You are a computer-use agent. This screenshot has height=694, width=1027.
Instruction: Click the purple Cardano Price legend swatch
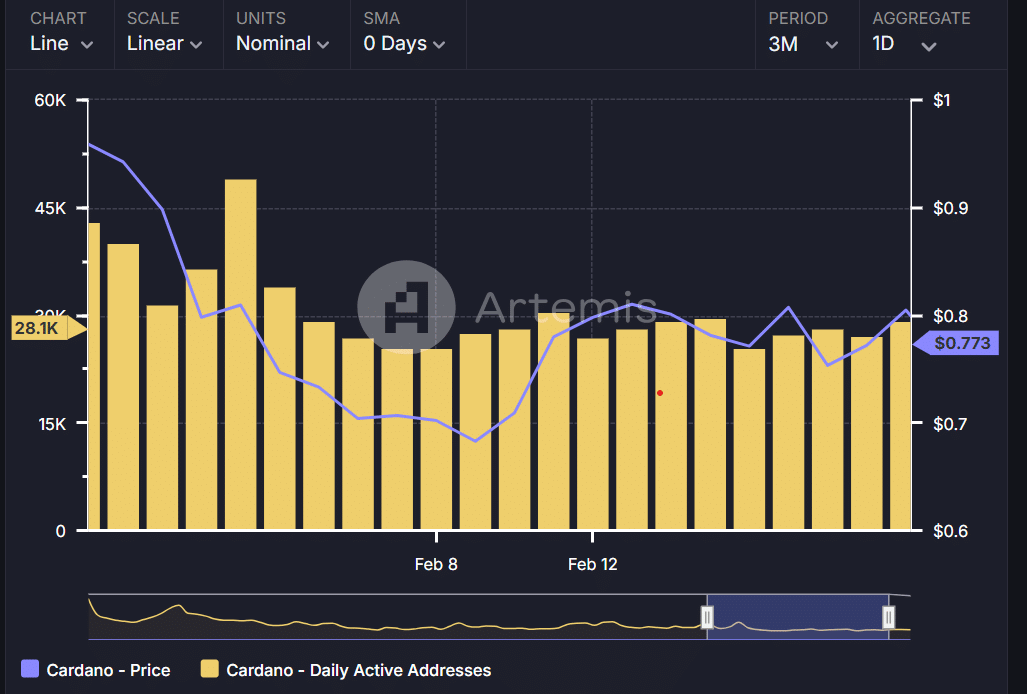pos(30,670)
